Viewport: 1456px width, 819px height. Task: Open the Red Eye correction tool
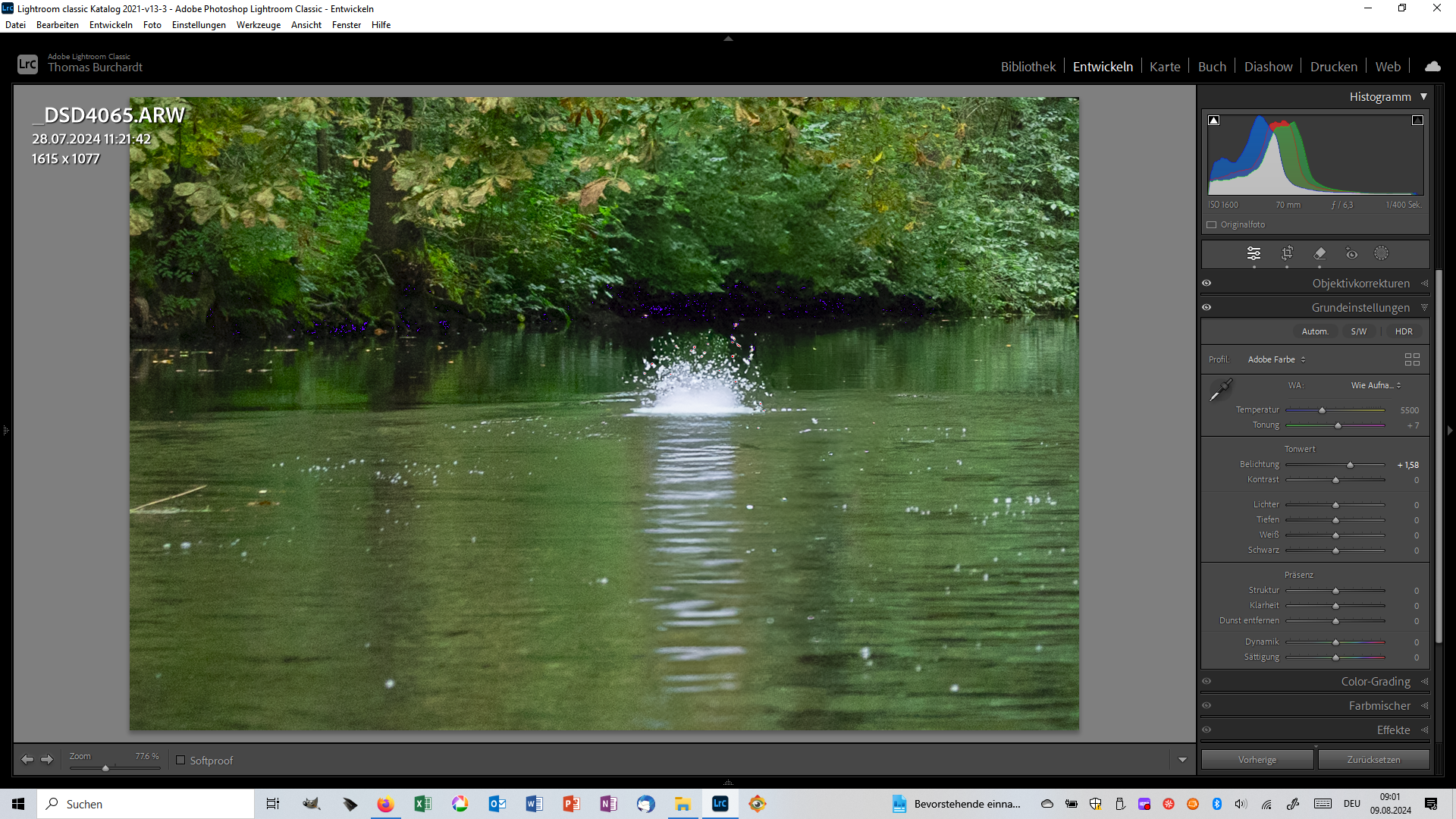click(1351, 253)
